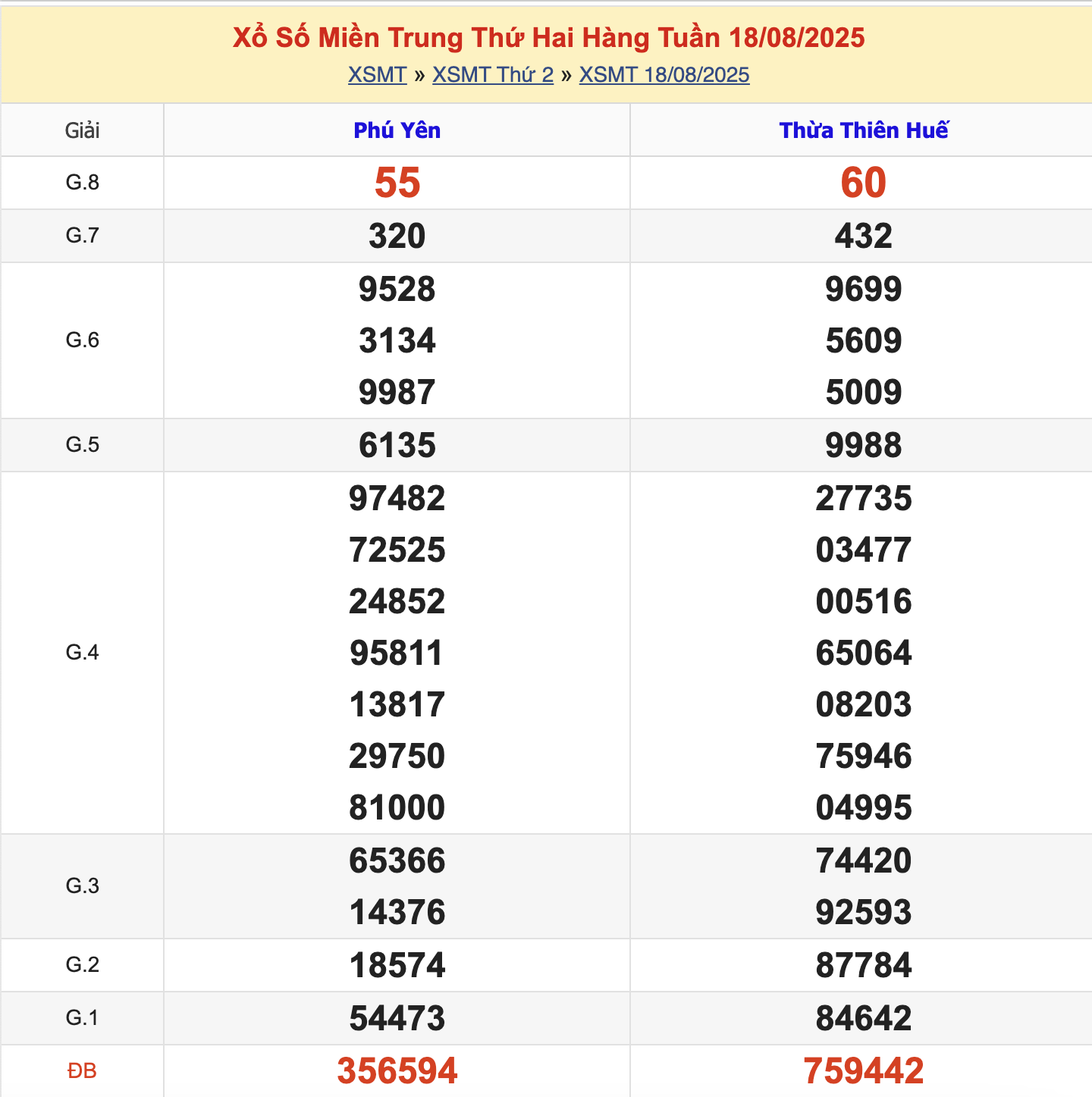Click the Thừa Thiên Huế column header

click(x=864, y=130)
